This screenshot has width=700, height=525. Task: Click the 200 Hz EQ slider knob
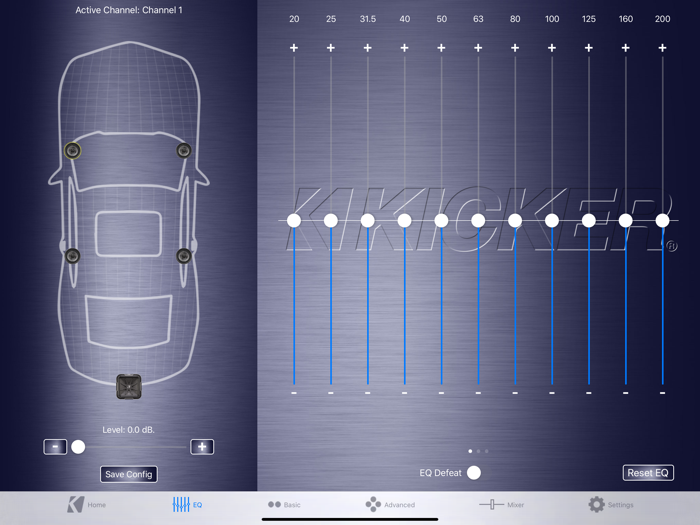[662, 220]
